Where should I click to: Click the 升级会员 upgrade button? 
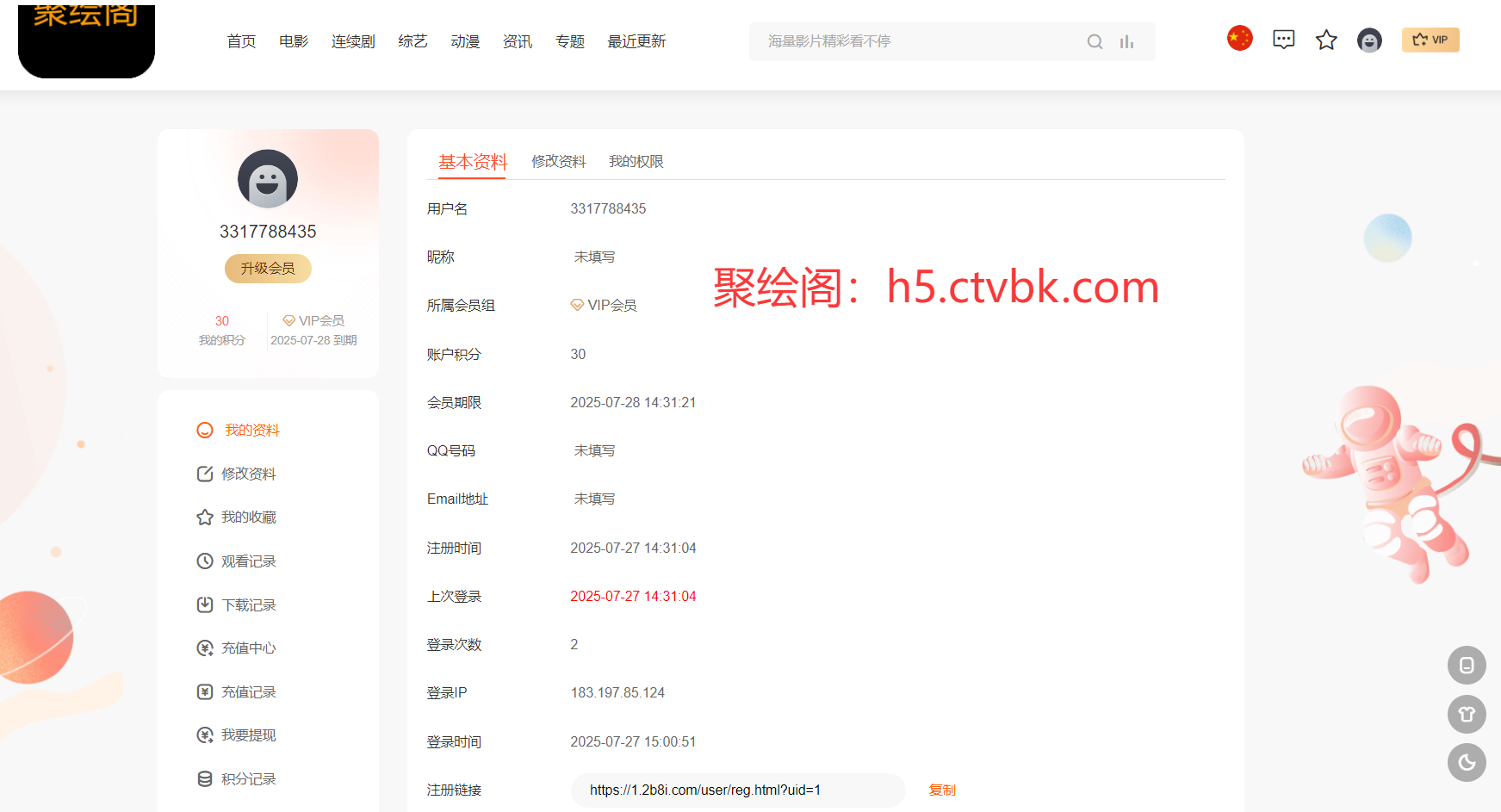(267, 268)
